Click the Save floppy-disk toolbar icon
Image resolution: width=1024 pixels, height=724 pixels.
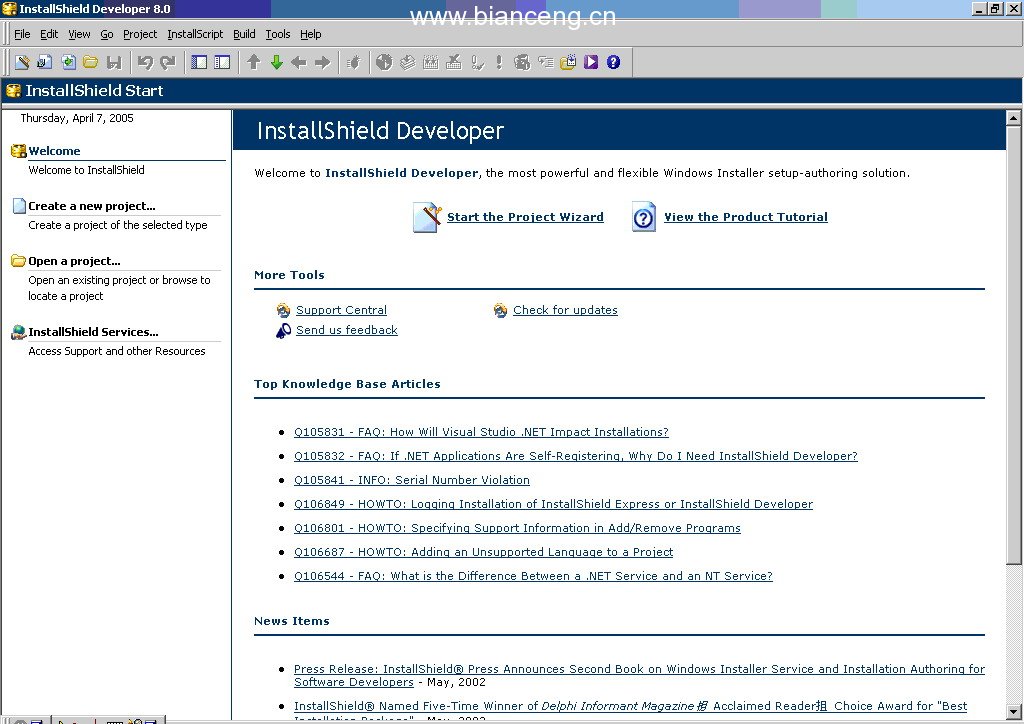[114, 62]
